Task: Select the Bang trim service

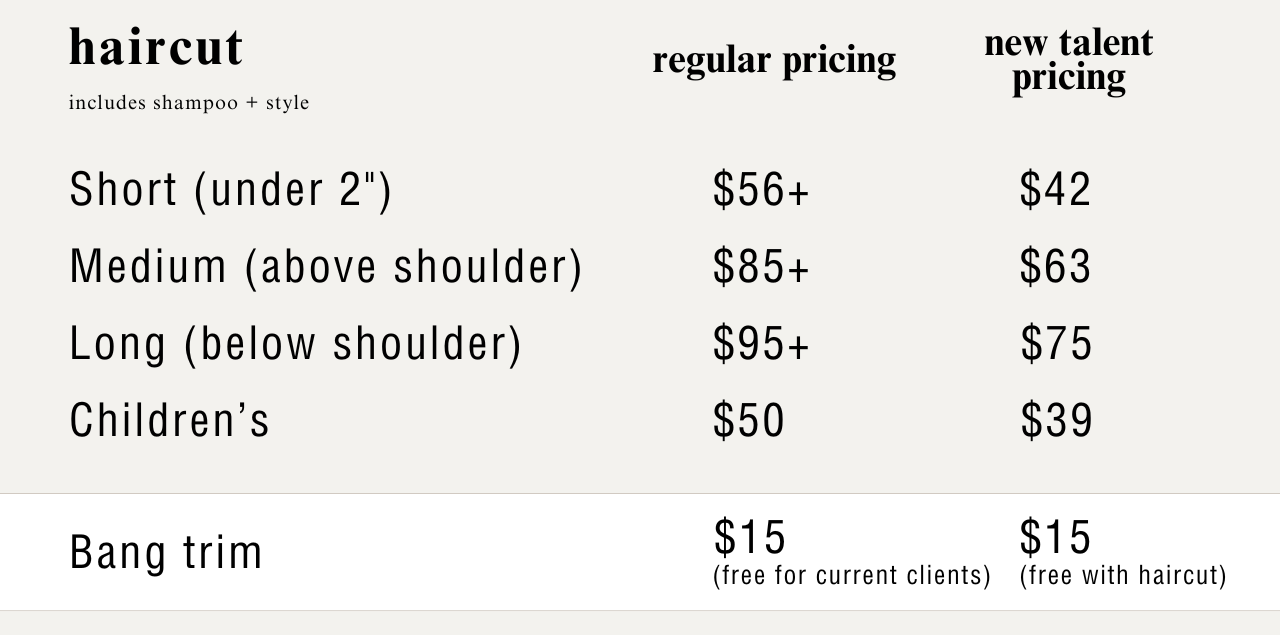Action: pos(166,551)
